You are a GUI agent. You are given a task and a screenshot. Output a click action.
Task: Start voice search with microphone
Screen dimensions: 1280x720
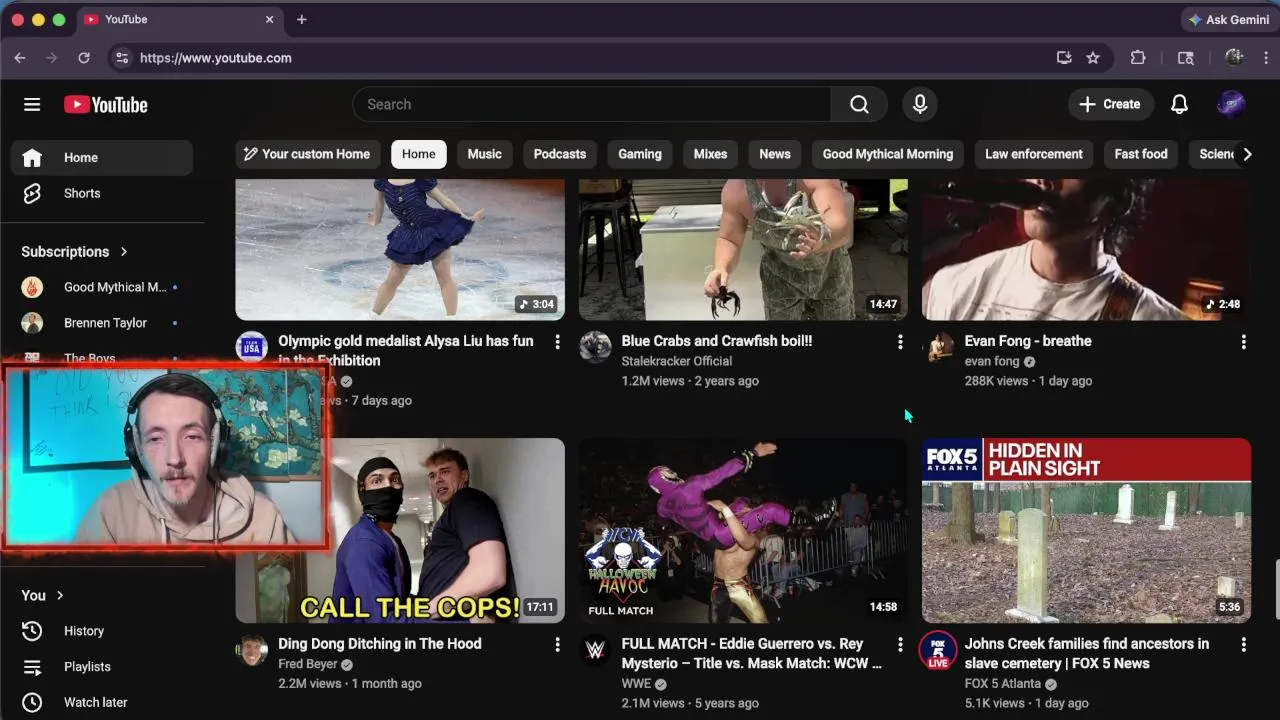(920, 104)
